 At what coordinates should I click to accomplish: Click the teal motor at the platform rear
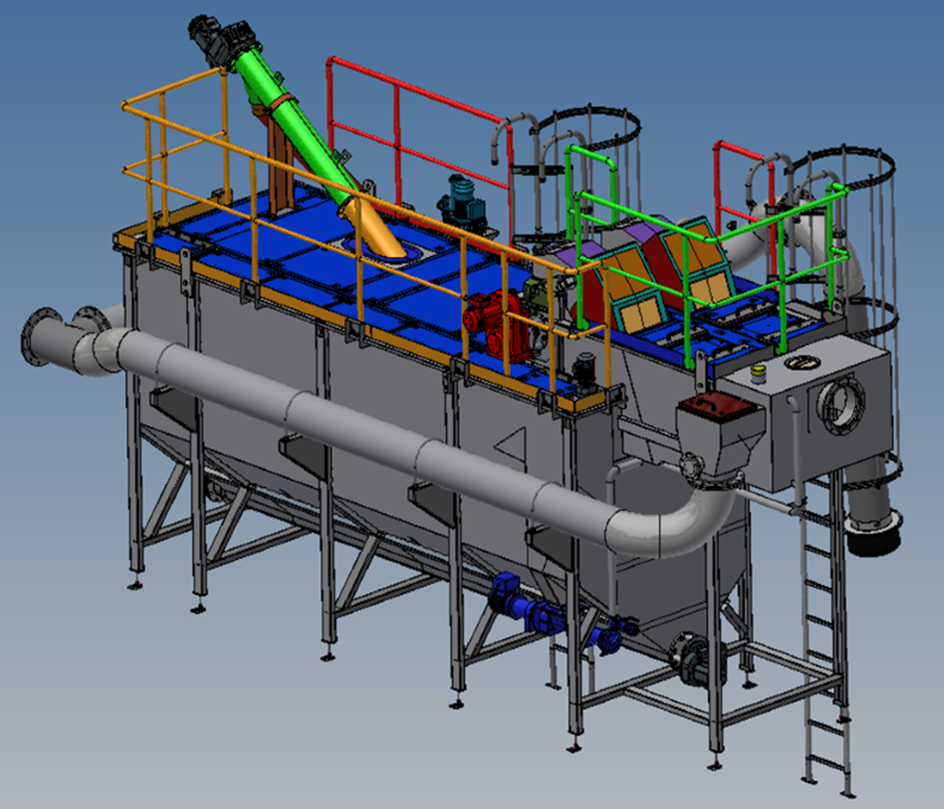click(x=463, y=200)
